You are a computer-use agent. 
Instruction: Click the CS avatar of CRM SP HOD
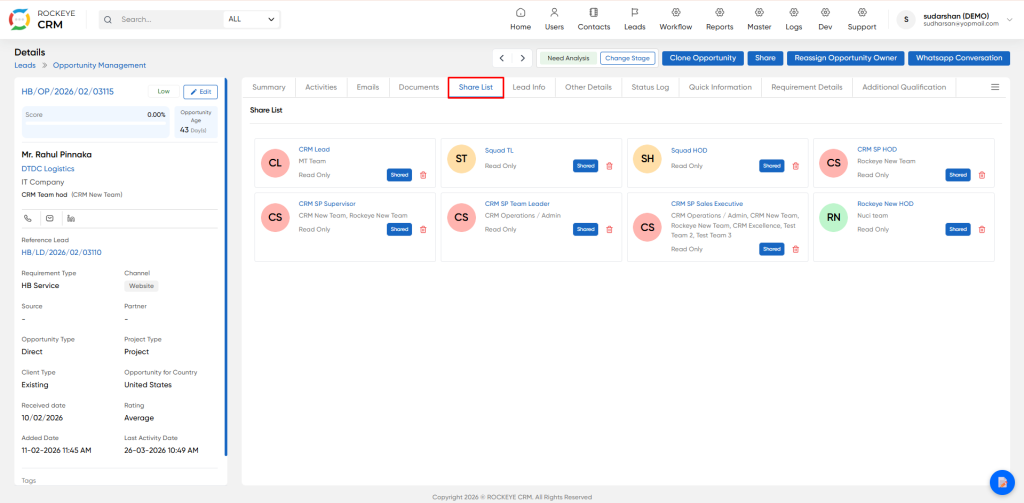pos(833,163)
